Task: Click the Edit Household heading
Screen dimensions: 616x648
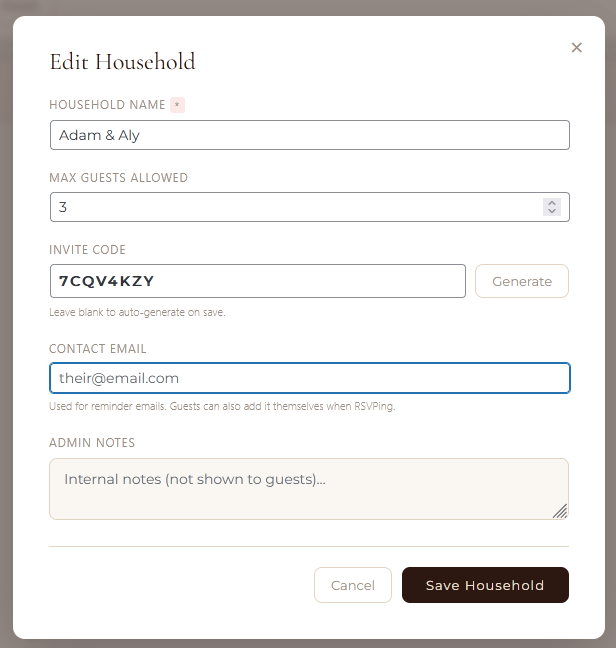Action: [x=122, y=62]
